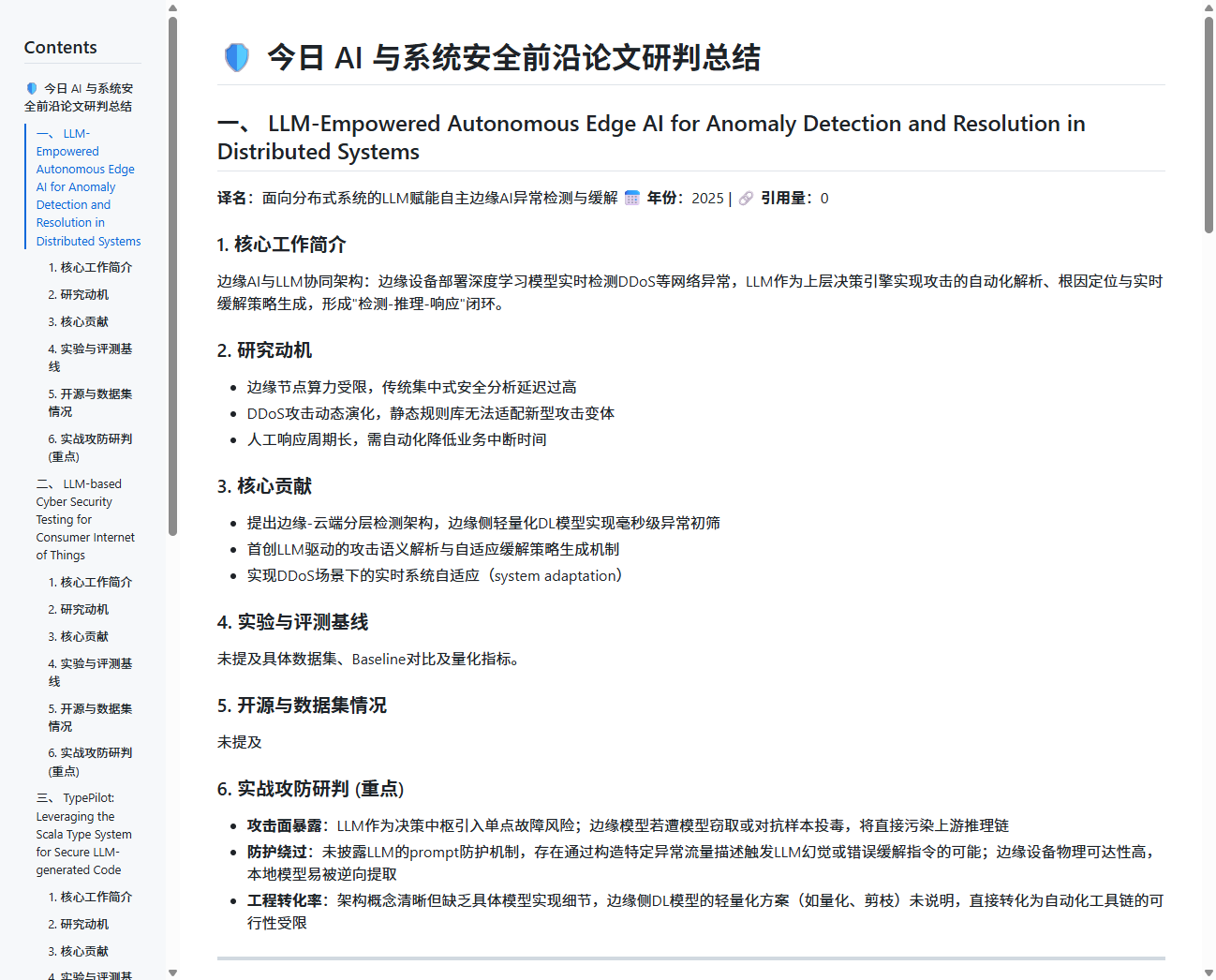Viewport: 1216px width, 980px height.
Task: Click the paperclip icon before 引用量
Action: 746,198
